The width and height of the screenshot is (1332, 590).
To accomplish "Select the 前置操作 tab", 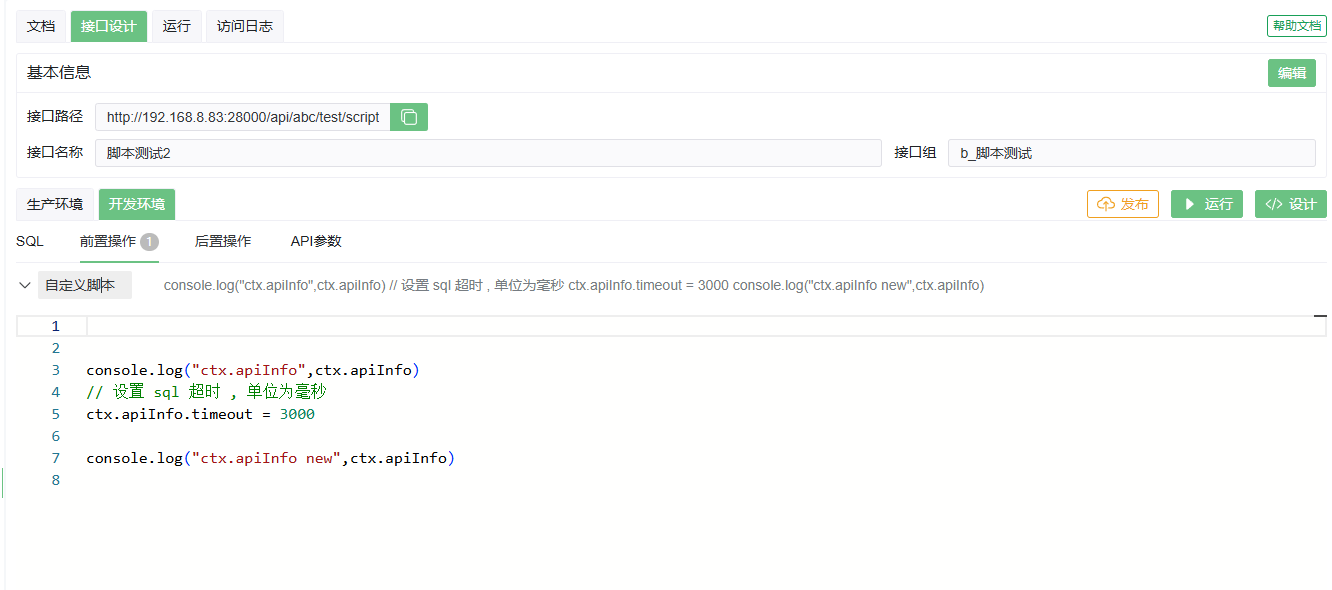I will [x=108, y=241].
